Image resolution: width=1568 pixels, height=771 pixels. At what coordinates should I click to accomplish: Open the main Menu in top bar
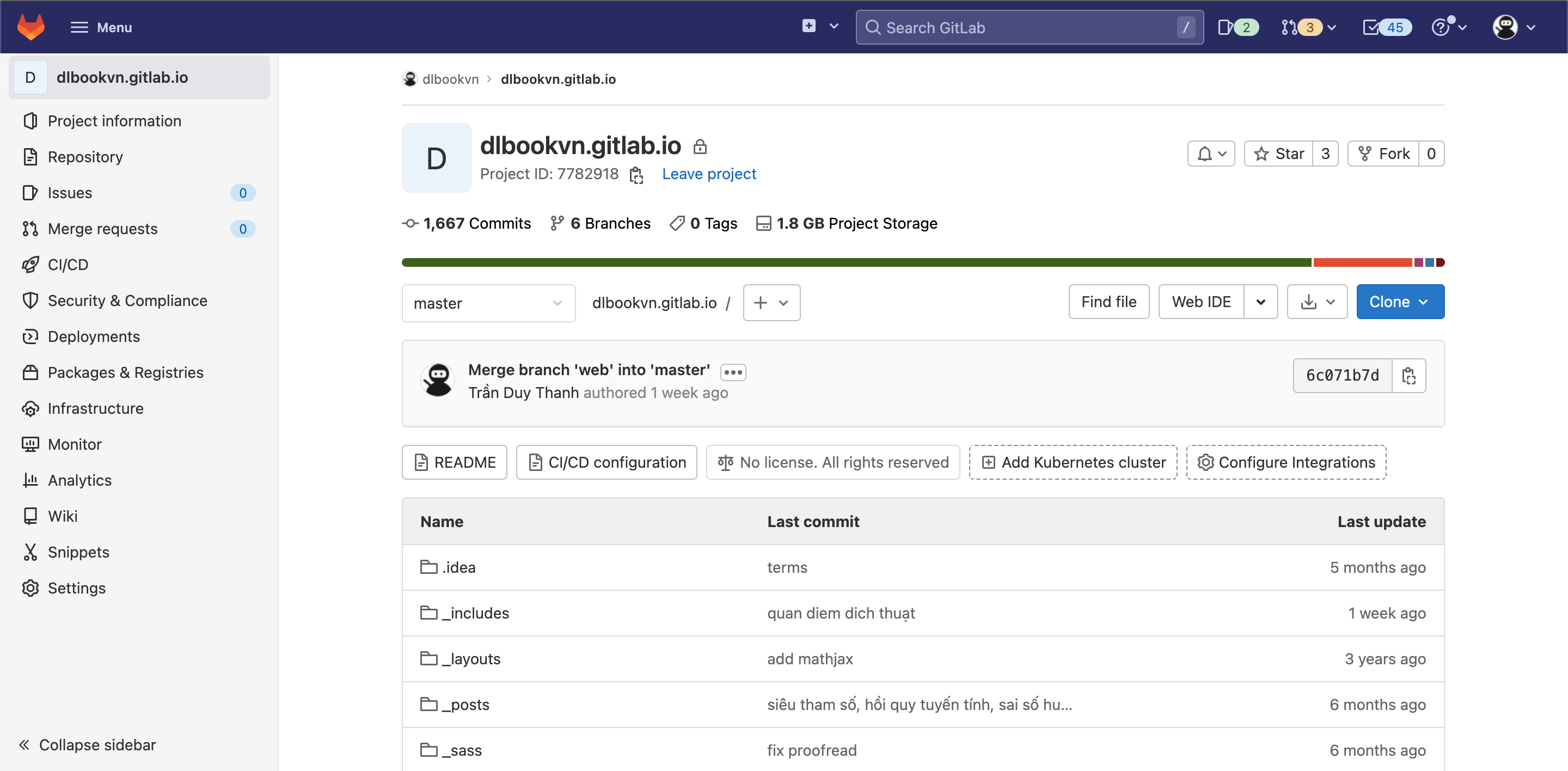click(101, 27)
